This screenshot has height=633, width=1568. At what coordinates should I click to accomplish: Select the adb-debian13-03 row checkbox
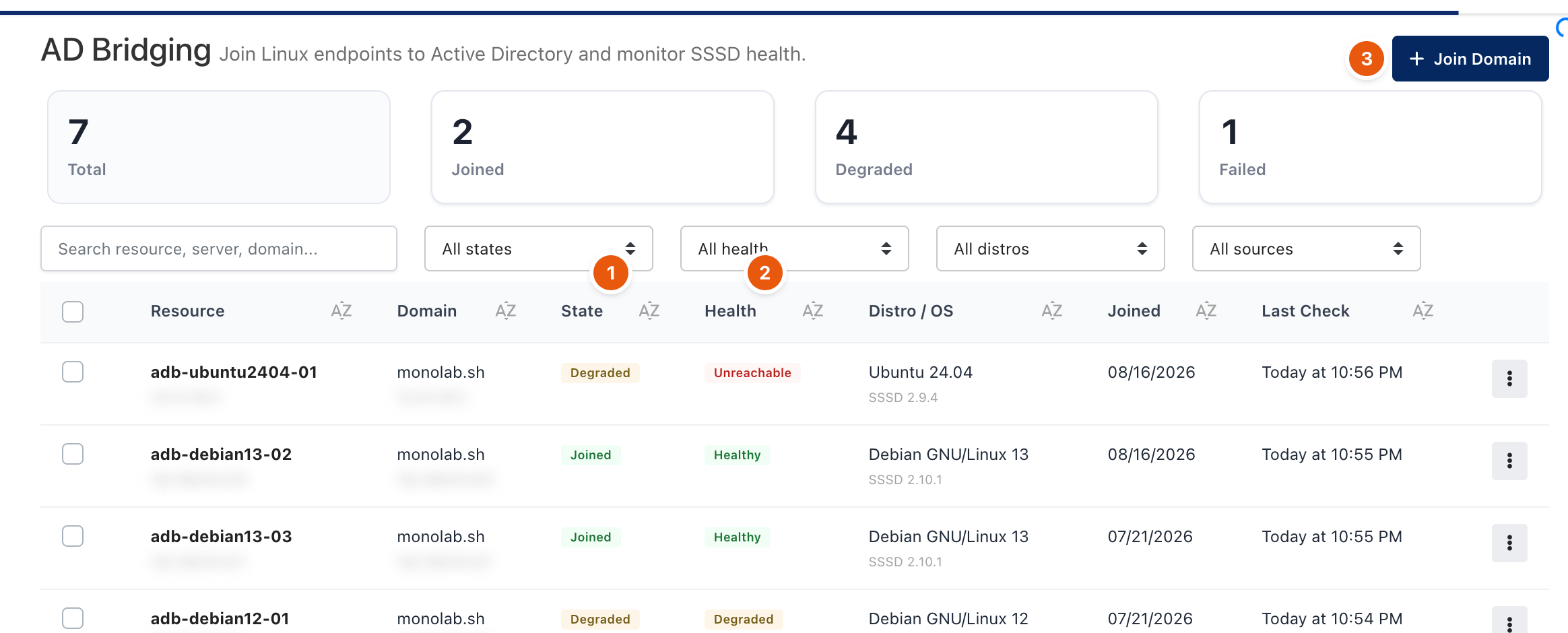point(73,536)
